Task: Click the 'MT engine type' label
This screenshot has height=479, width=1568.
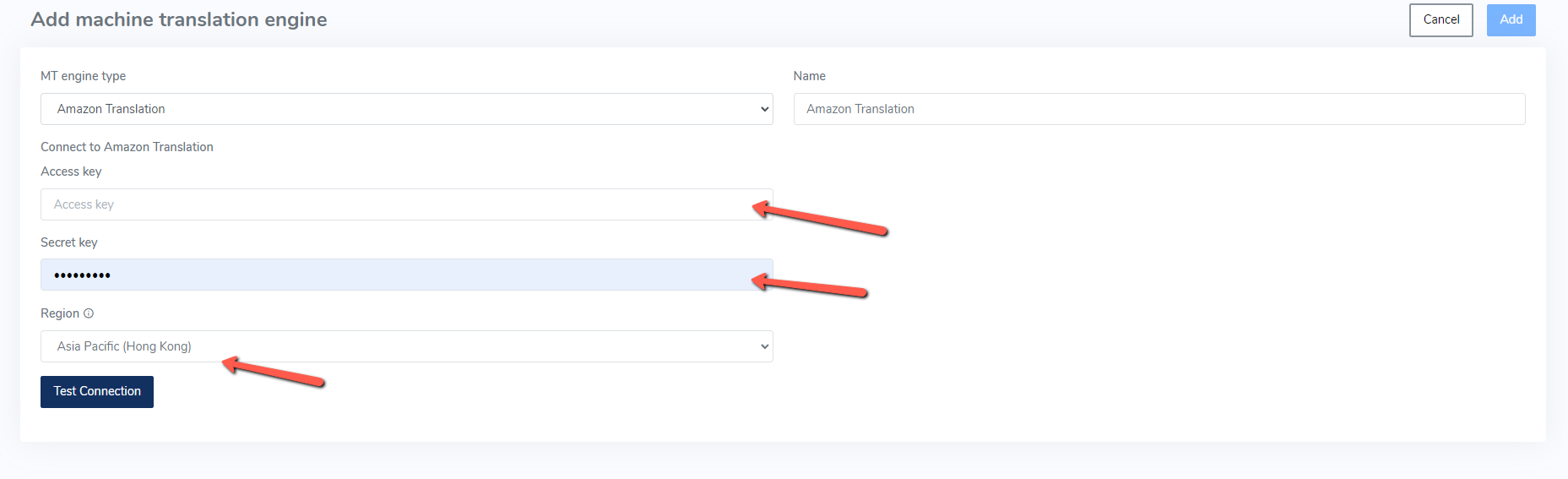Action: (x=83, y=76)
